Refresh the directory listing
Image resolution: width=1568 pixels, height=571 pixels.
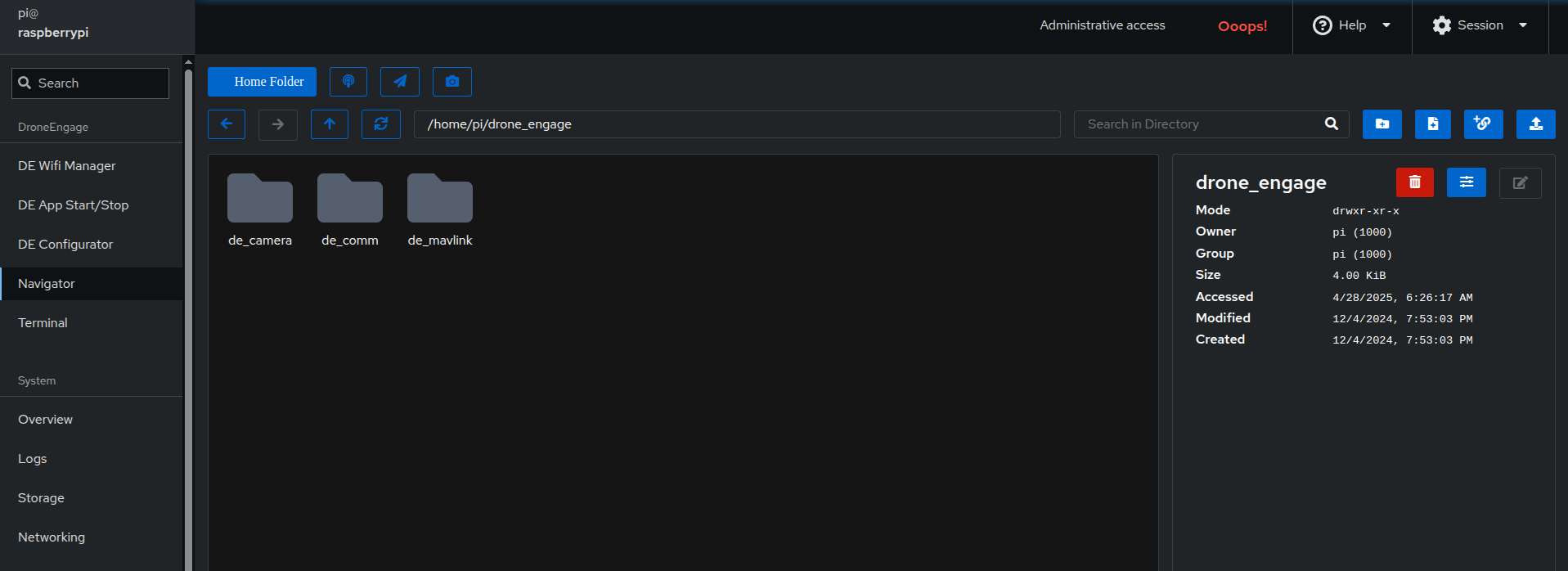click(x=381, y=124)
